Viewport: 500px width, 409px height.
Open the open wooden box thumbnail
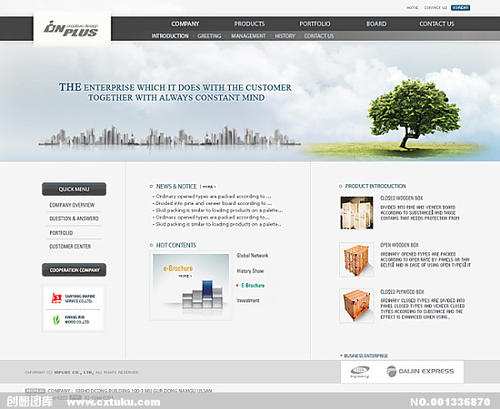pyautogui.click(x=357, y=260)
